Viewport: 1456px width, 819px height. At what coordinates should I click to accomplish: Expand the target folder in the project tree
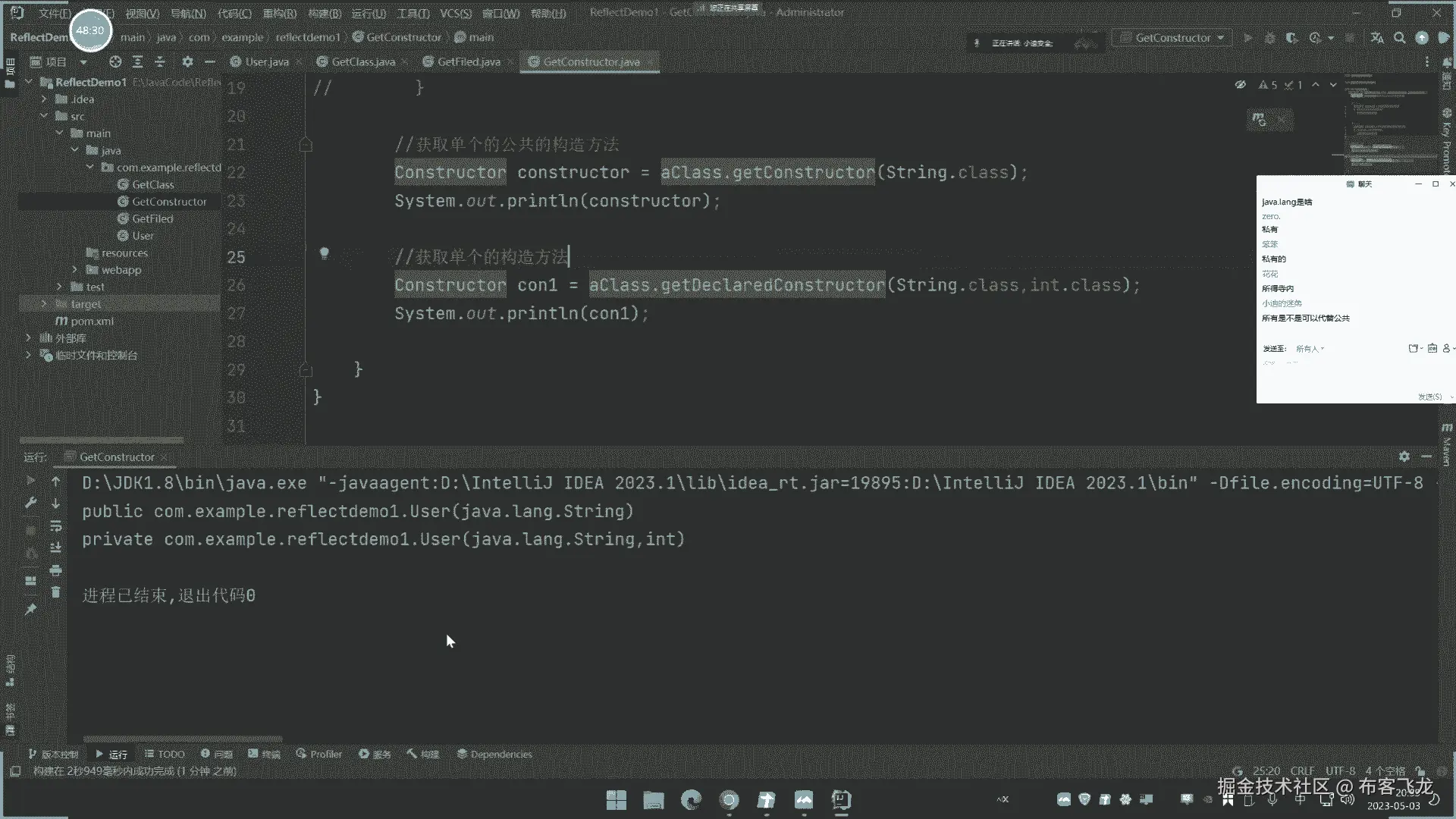click(x=44, y=304)
